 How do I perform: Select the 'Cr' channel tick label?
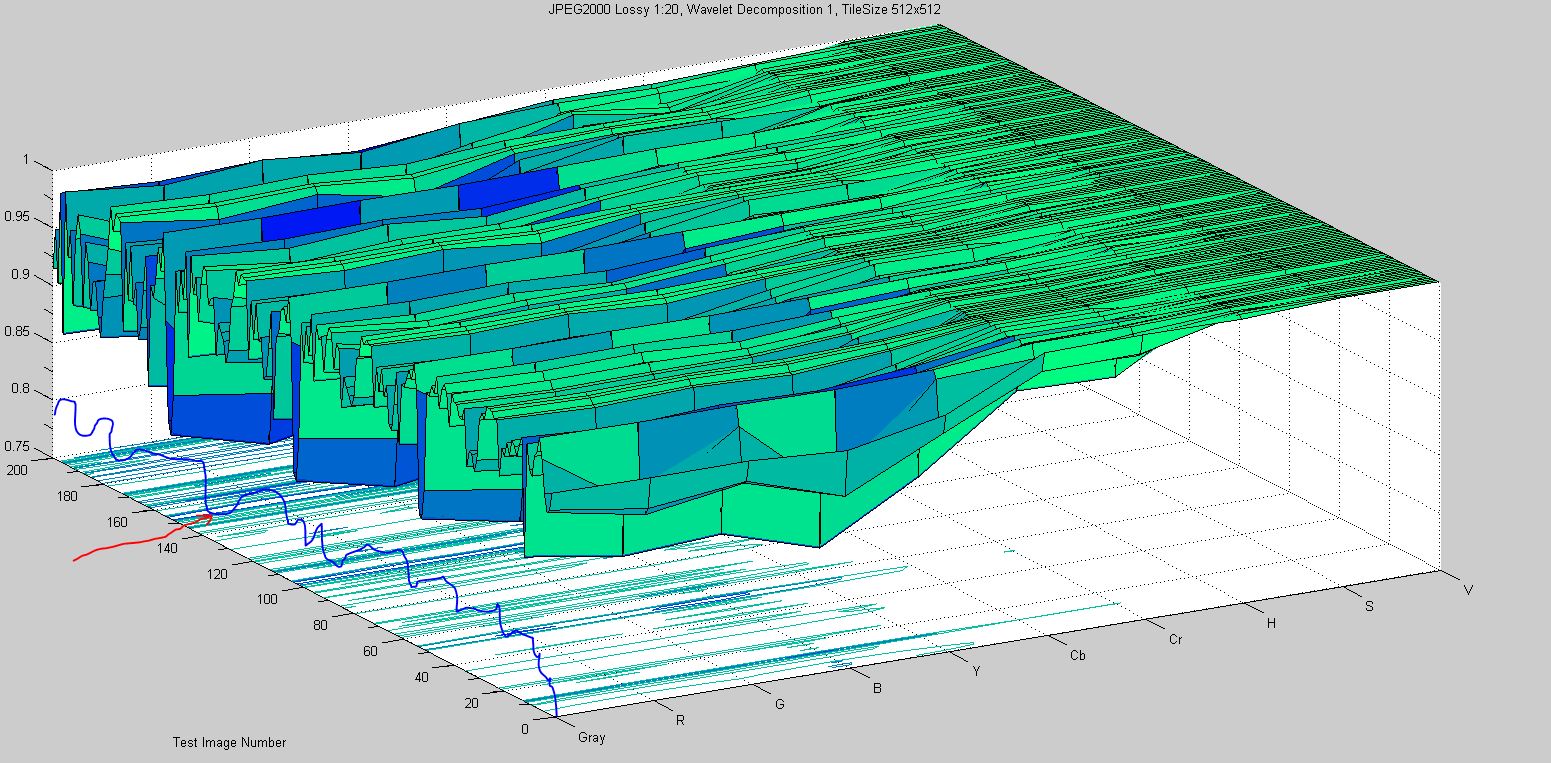pos(1175,638)
